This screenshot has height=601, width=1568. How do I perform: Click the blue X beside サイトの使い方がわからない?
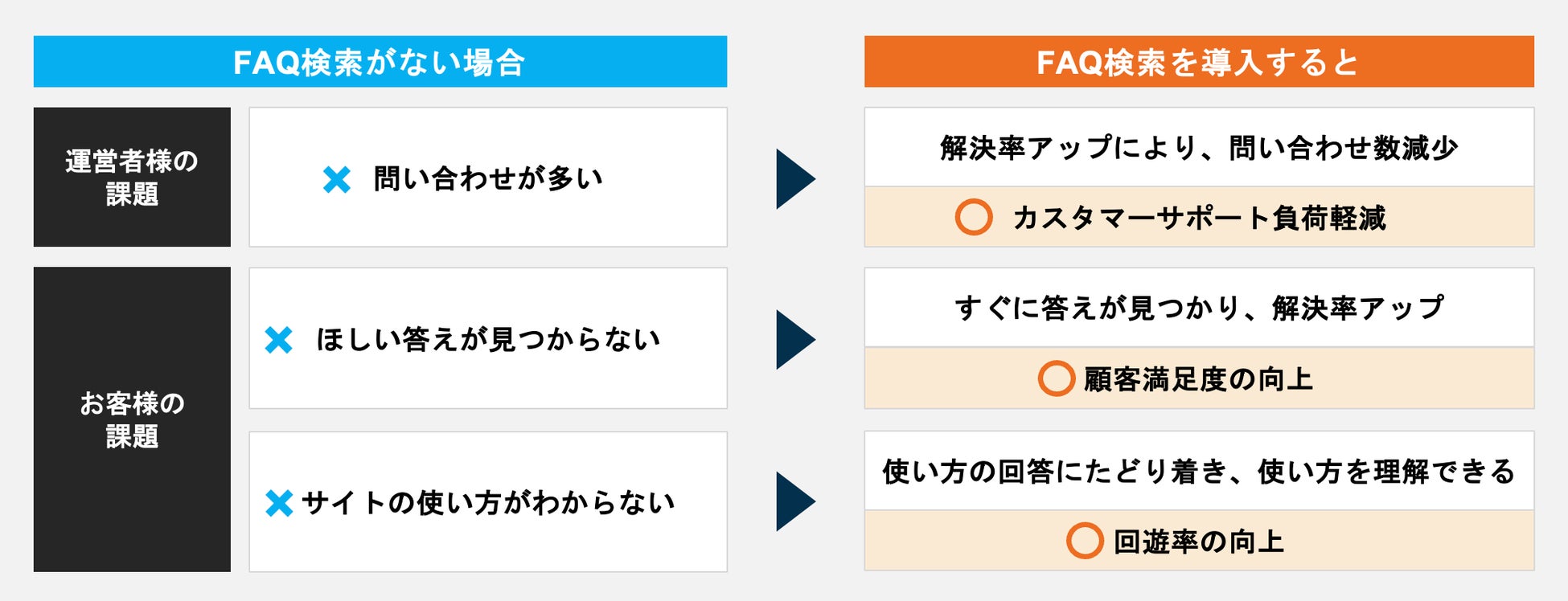pyautogui.click(x=278, y=504)
